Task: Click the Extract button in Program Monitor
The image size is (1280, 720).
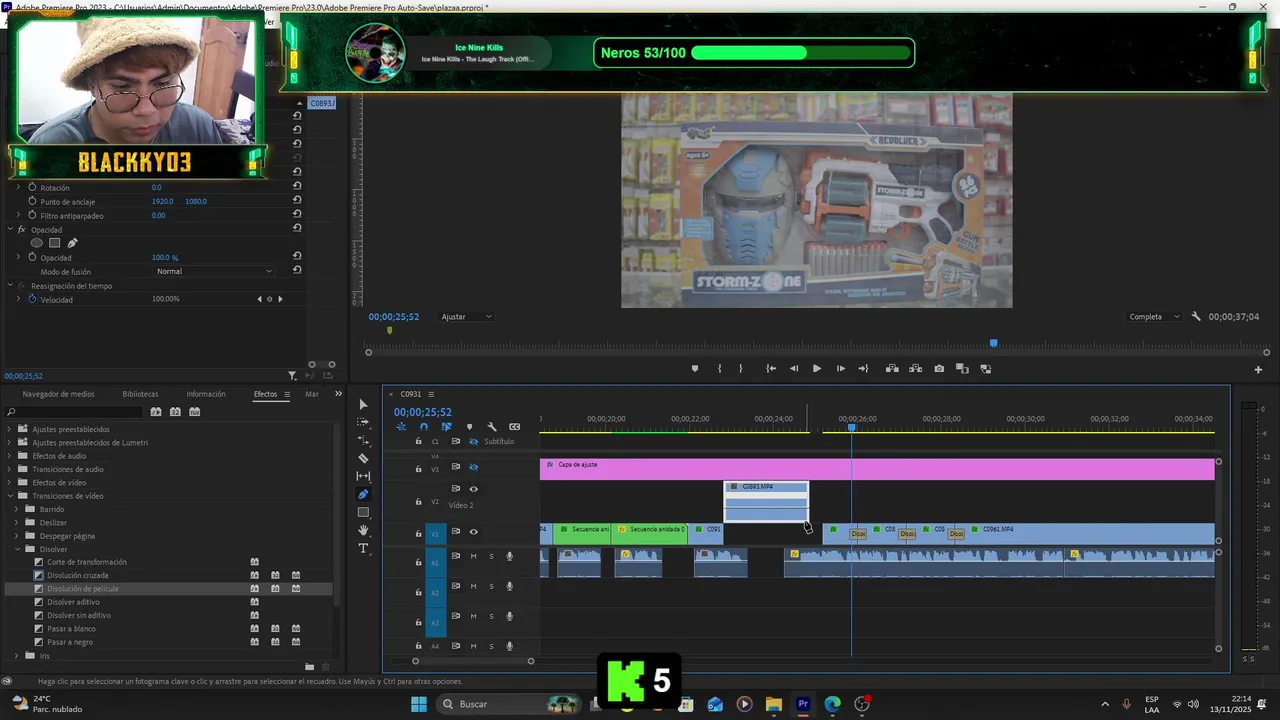Action: coord(915,369)
